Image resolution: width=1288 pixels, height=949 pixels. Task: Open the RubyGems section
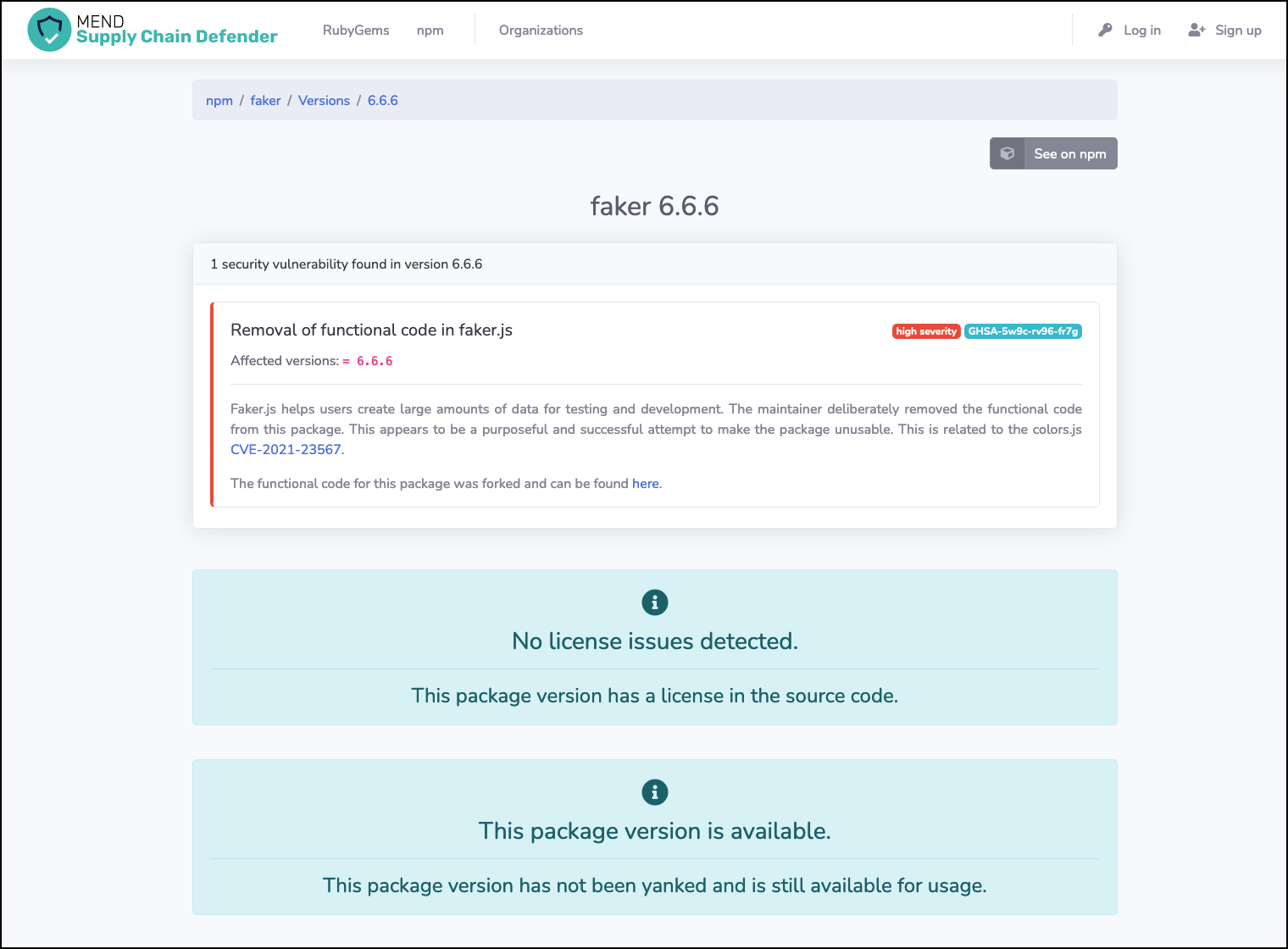click(356, 30)
